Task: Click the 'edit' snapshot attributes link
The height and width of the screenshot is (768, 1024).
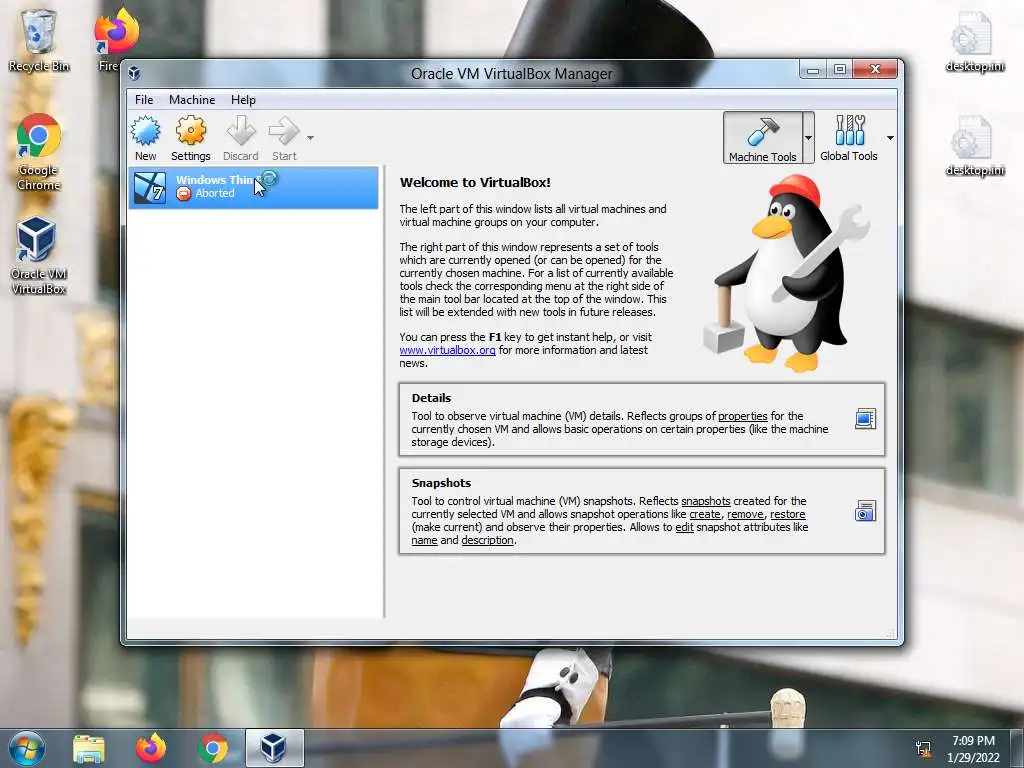Action: tap(684, 527)
